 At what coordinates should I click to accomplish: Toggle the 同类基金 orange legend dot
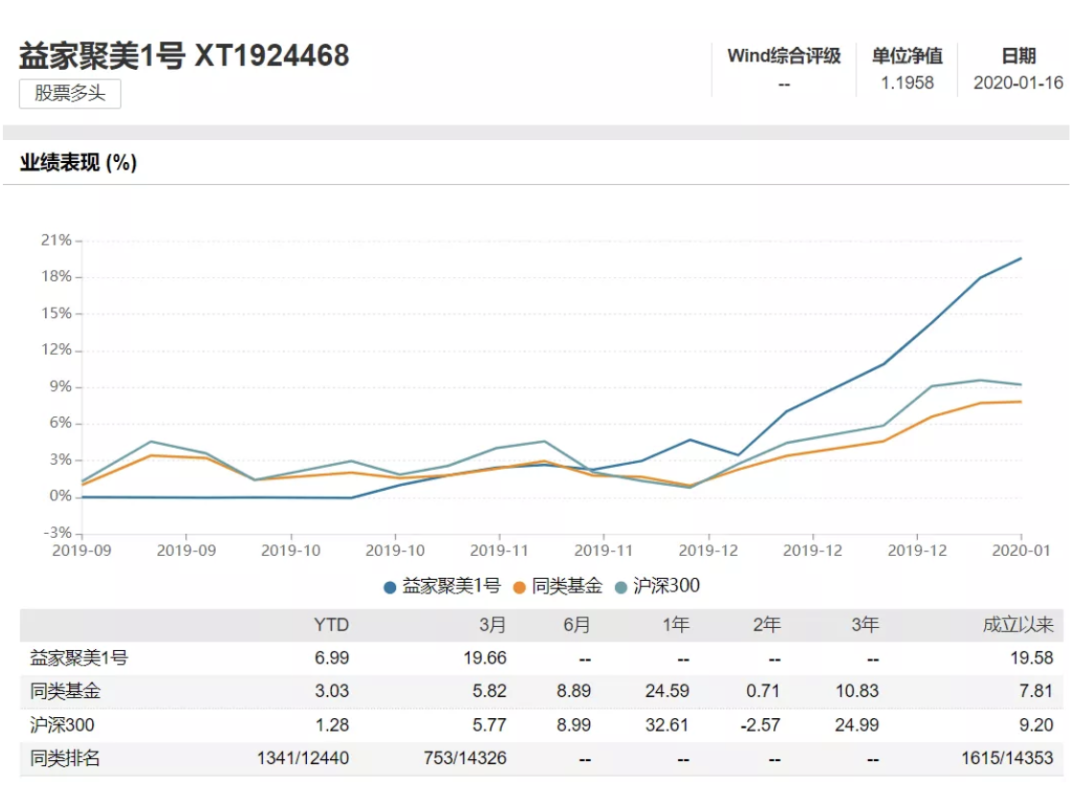(520, 588)
